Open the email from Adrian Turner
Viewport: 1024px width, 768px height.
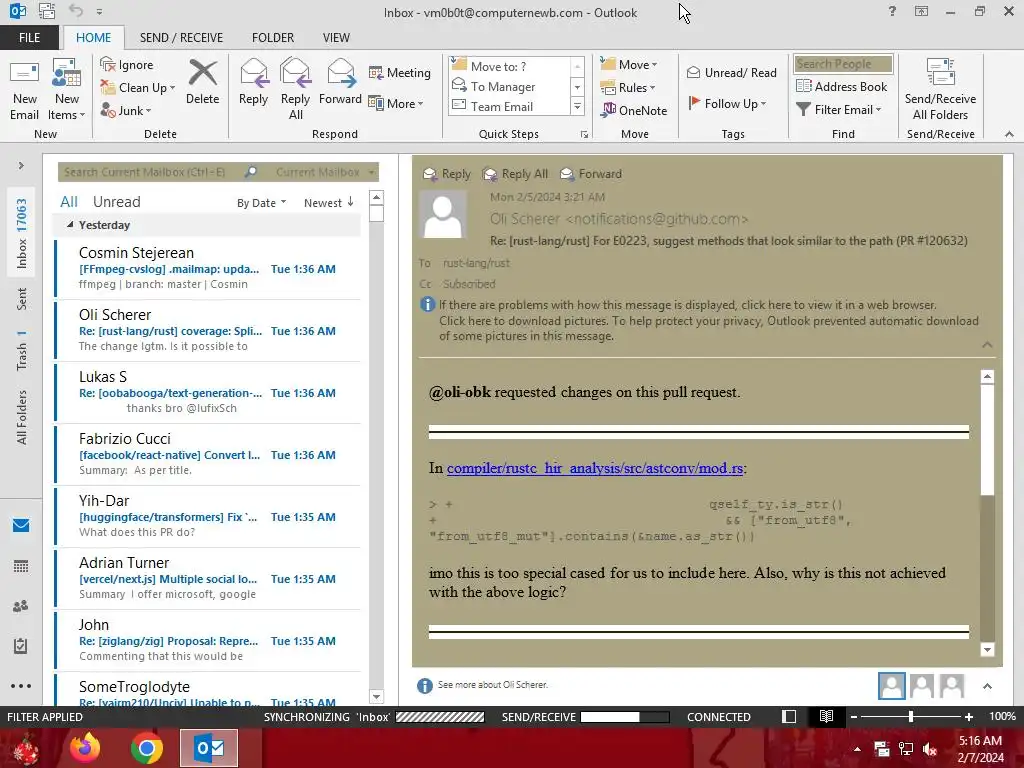pos(208,578)
